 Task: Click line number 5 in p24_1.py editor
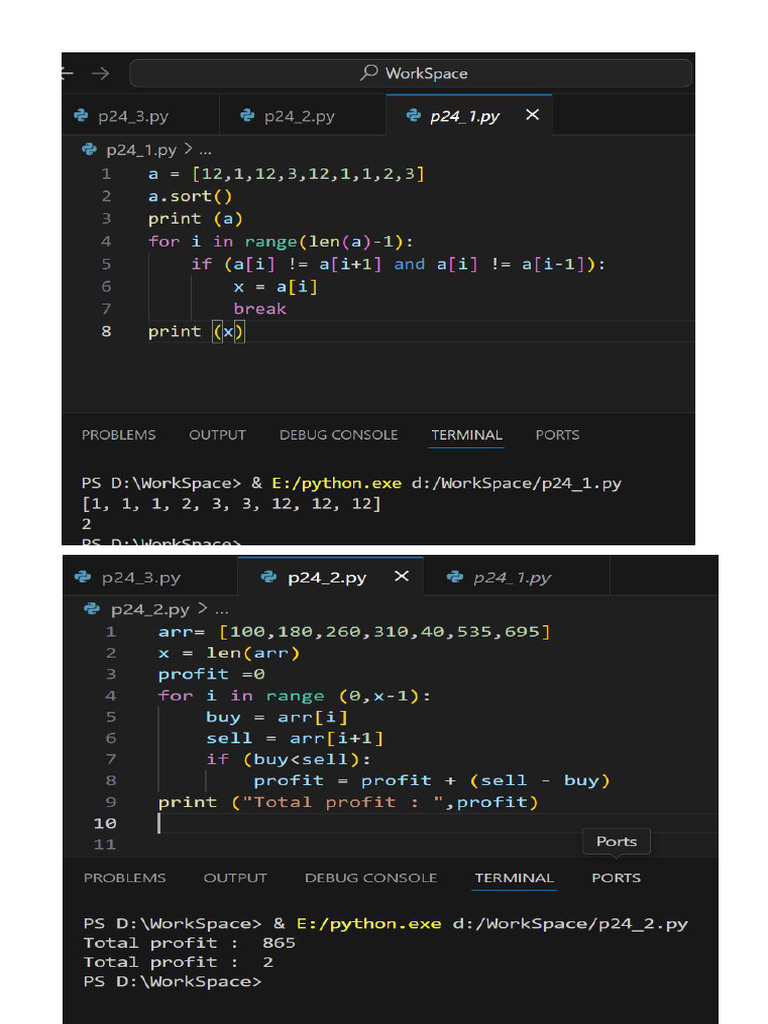tap(106, 264)
